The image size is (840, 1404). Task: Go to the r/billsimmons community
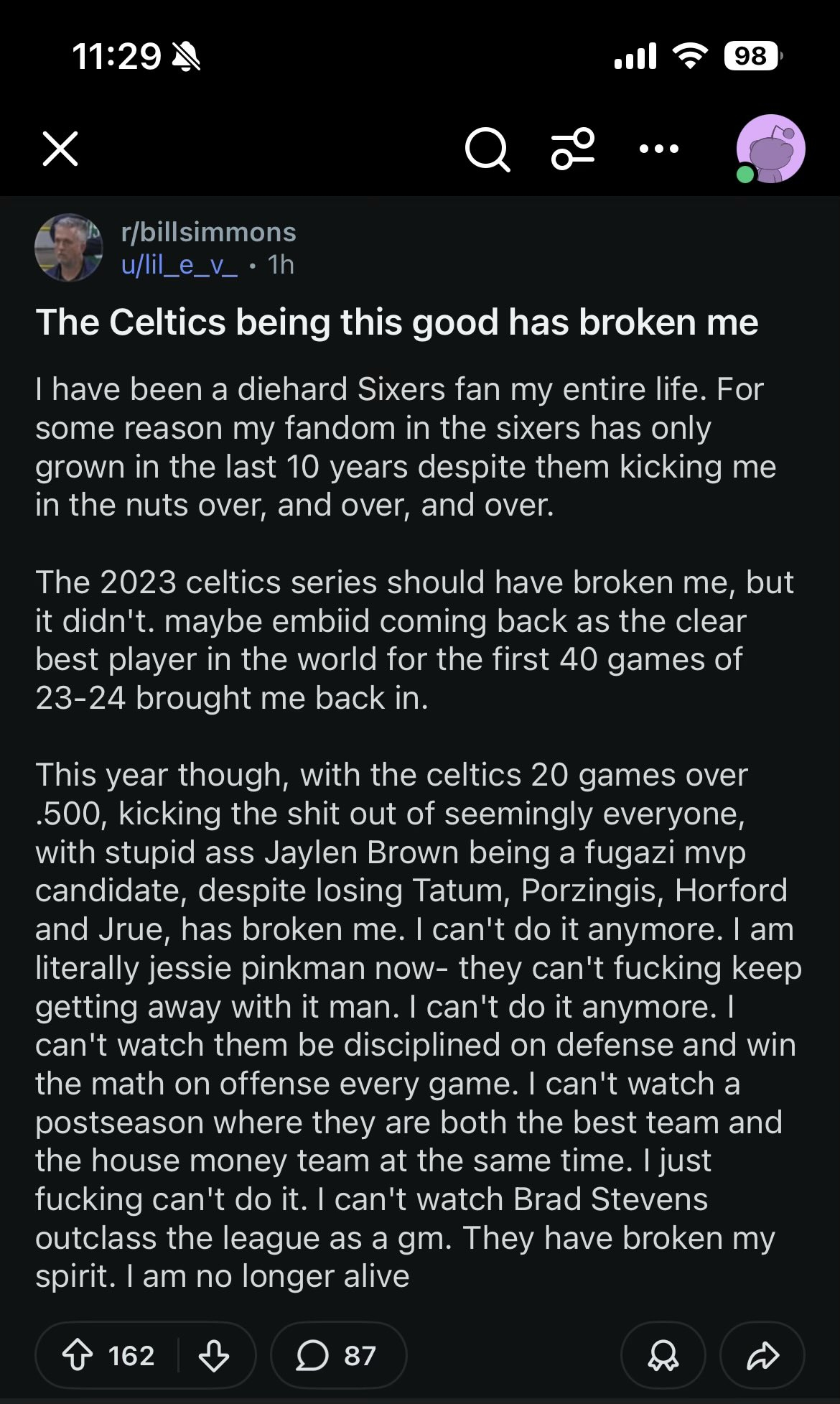tap(208, 232)
